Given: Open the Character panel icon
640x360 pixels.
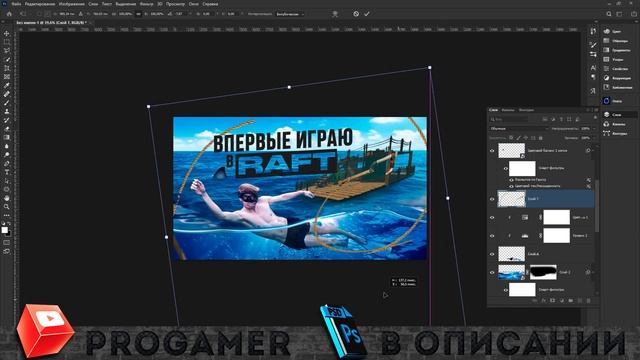Looking at the screenshot, I should pos(593,68).
